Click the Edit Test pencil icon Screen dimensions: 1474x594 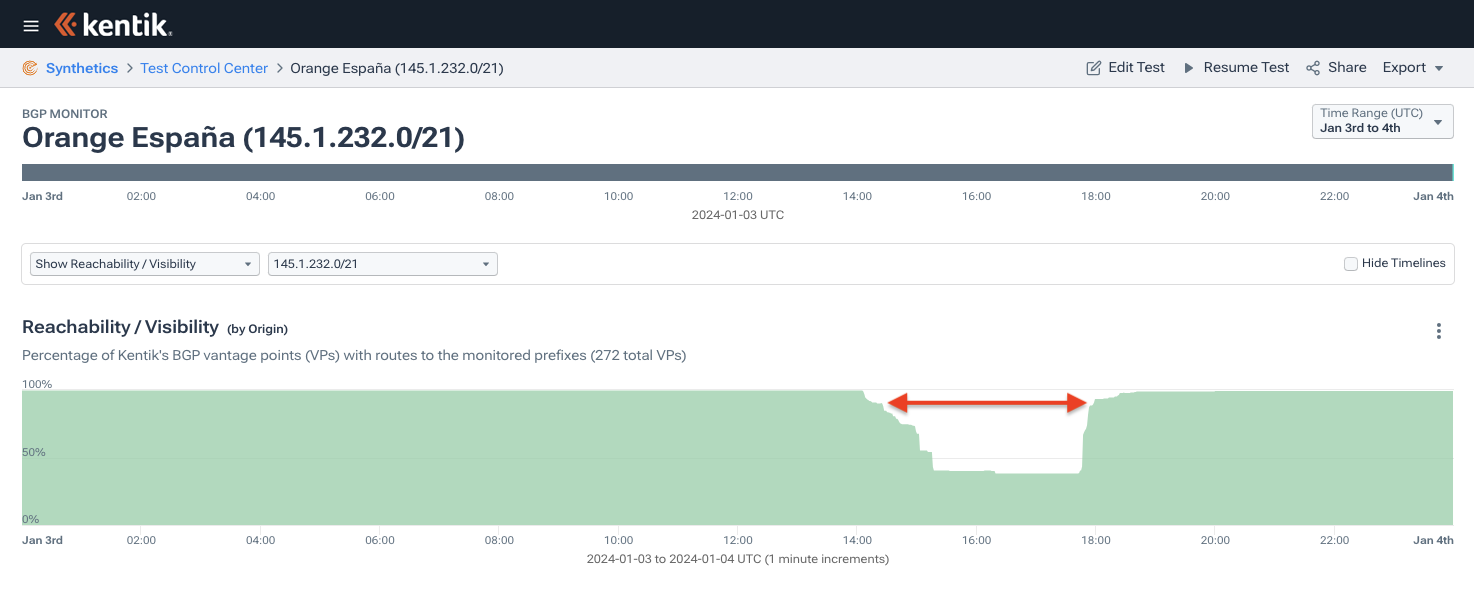[1094, 68]
